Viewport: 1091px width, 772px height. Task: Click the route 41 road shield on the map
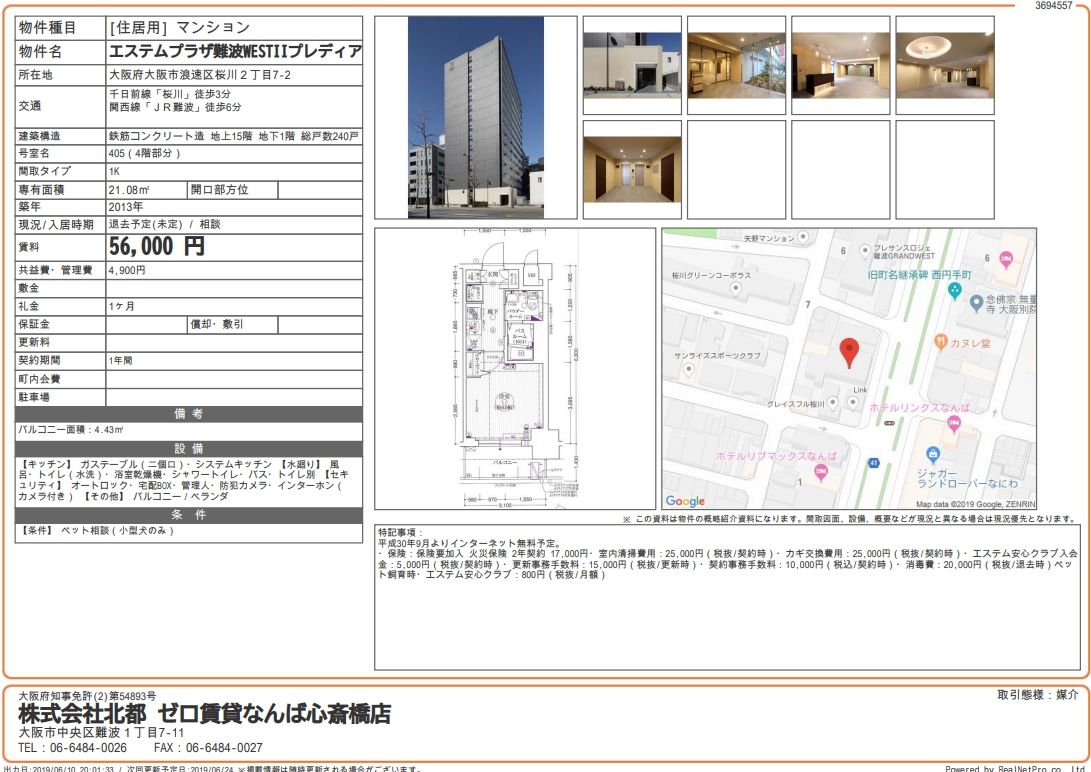click(x=874, y=462)
